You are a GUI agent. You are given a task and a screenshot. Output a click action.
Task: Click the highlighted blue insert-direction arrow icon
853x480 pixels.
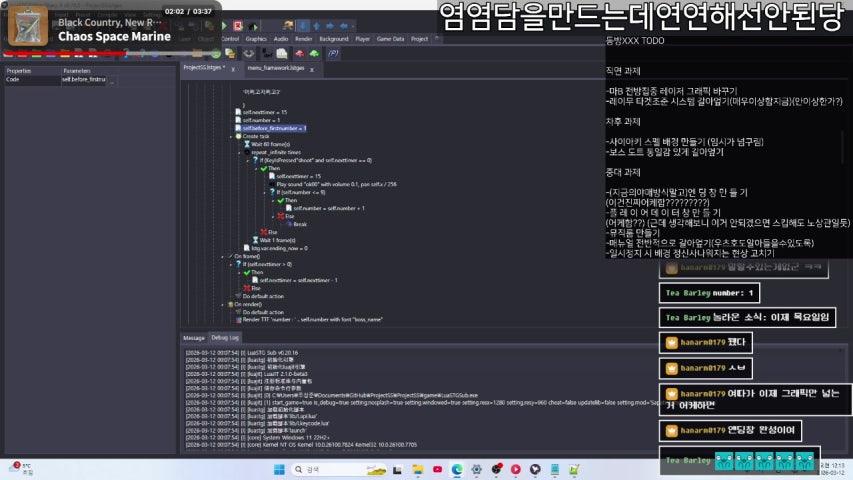(x=304, y=26)
